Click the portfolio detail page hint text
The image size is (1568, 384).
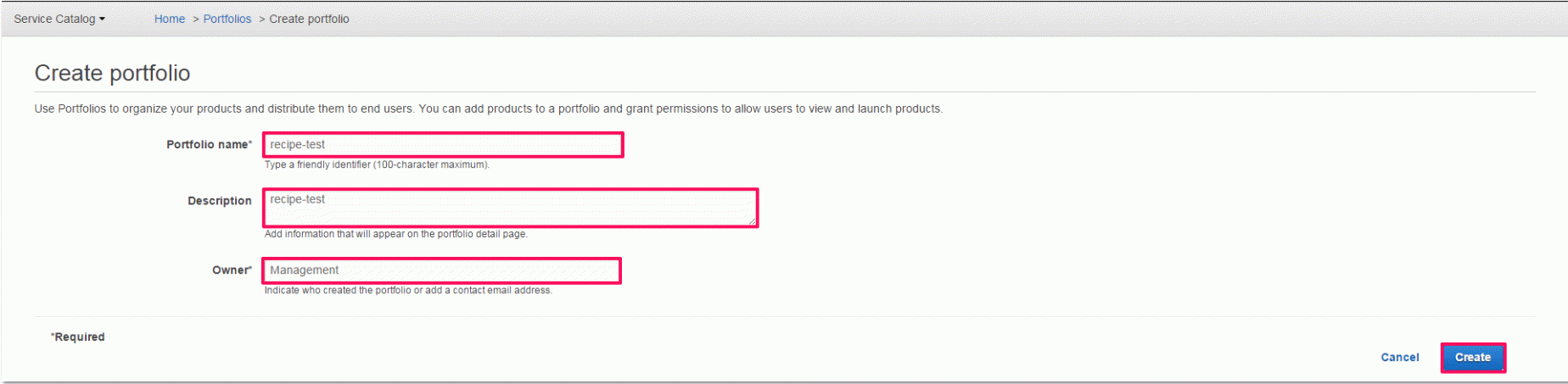[x=395, y=234]
